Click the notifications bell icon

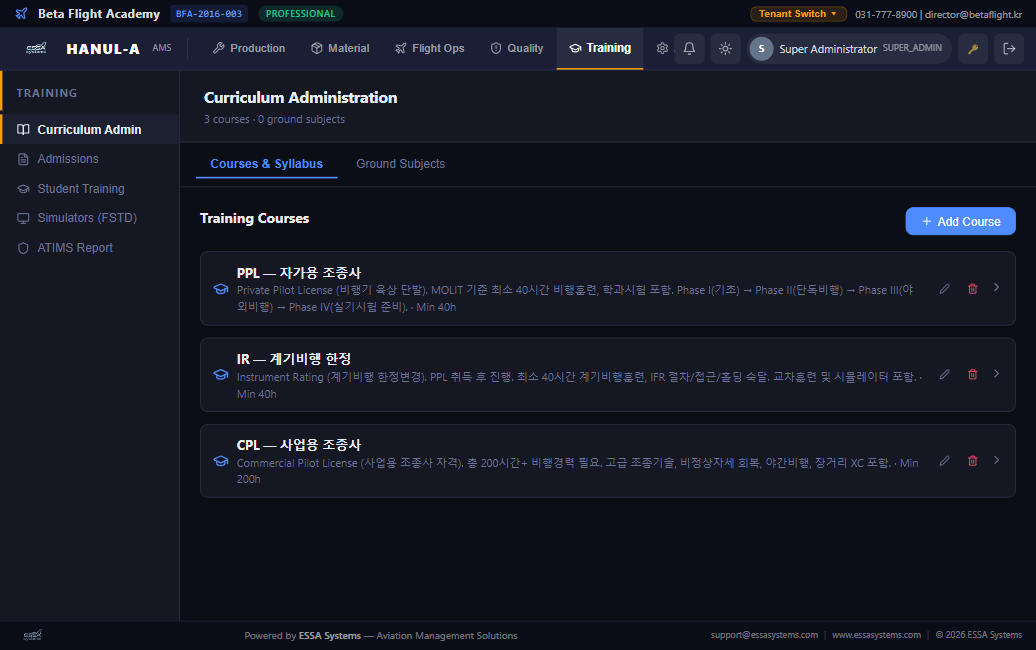pos(689,48)
